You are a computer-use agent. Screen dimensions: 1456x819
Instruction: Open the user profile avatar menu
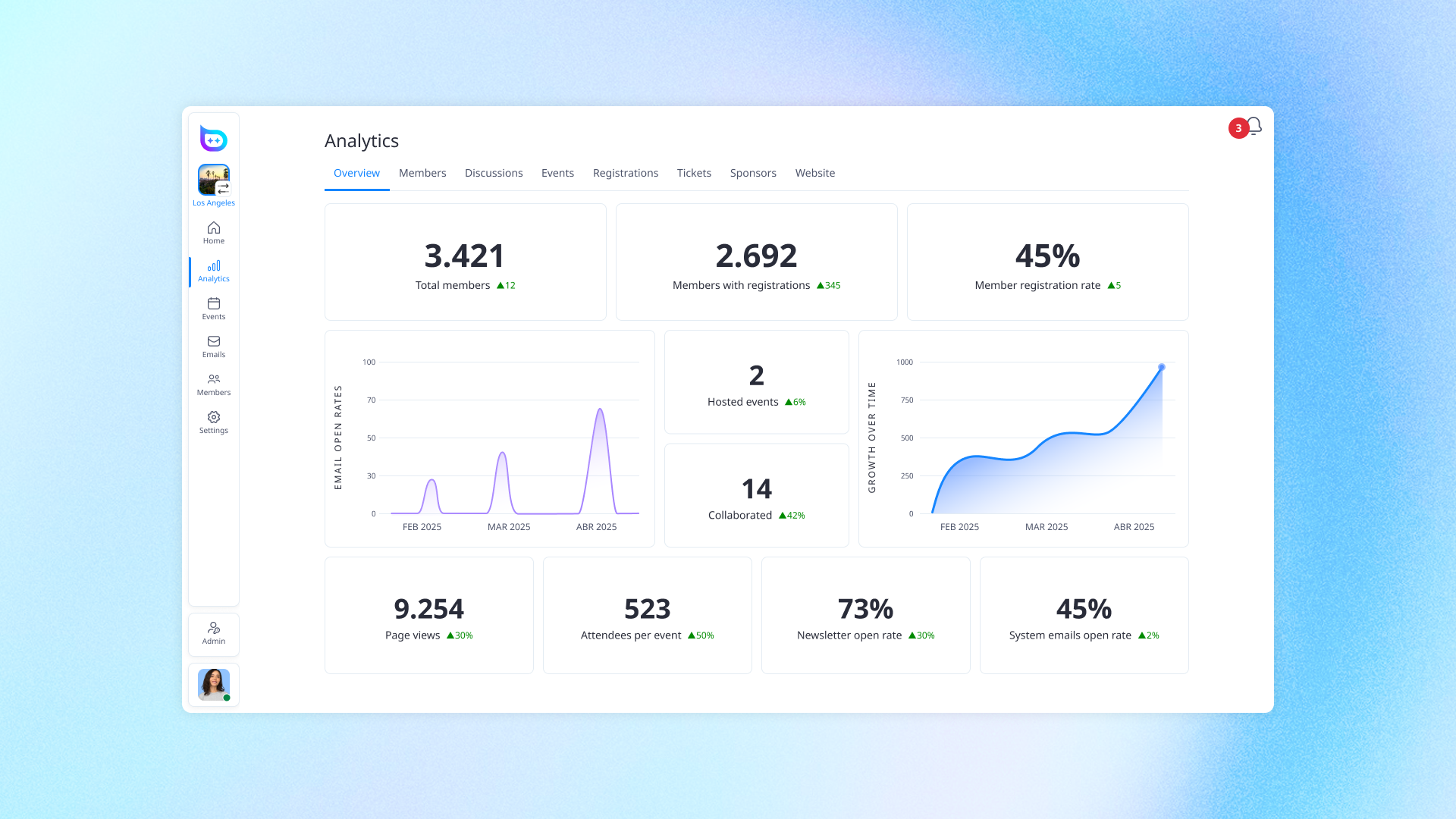[213, 684]
